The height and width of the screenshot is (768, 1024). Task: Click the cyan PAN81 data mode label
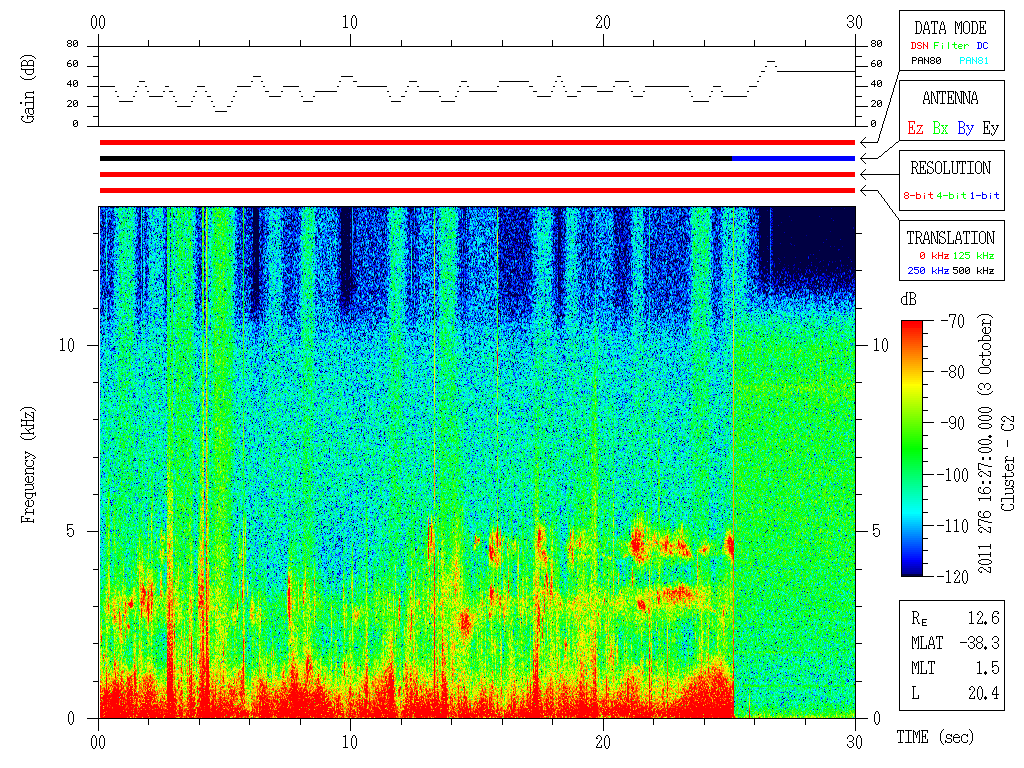(x=974, y=61)
